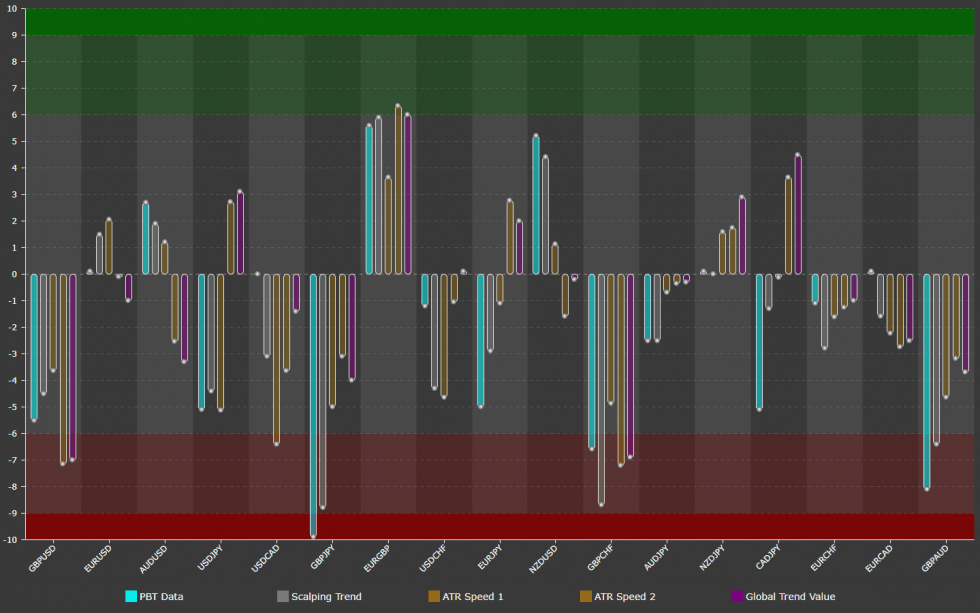
Task: Select the magenta Global Trend Value legend marker
Action: (736, 595)
